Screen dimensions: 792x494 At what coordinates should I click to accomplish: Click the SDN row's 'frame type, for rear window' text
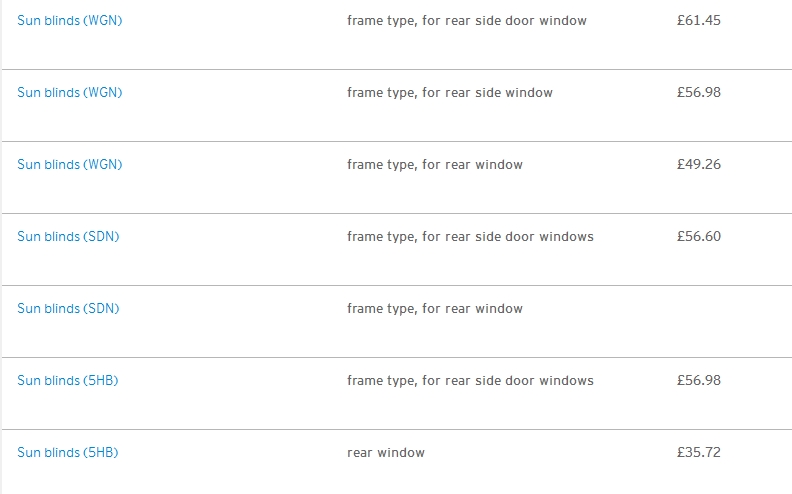point(434,309)
